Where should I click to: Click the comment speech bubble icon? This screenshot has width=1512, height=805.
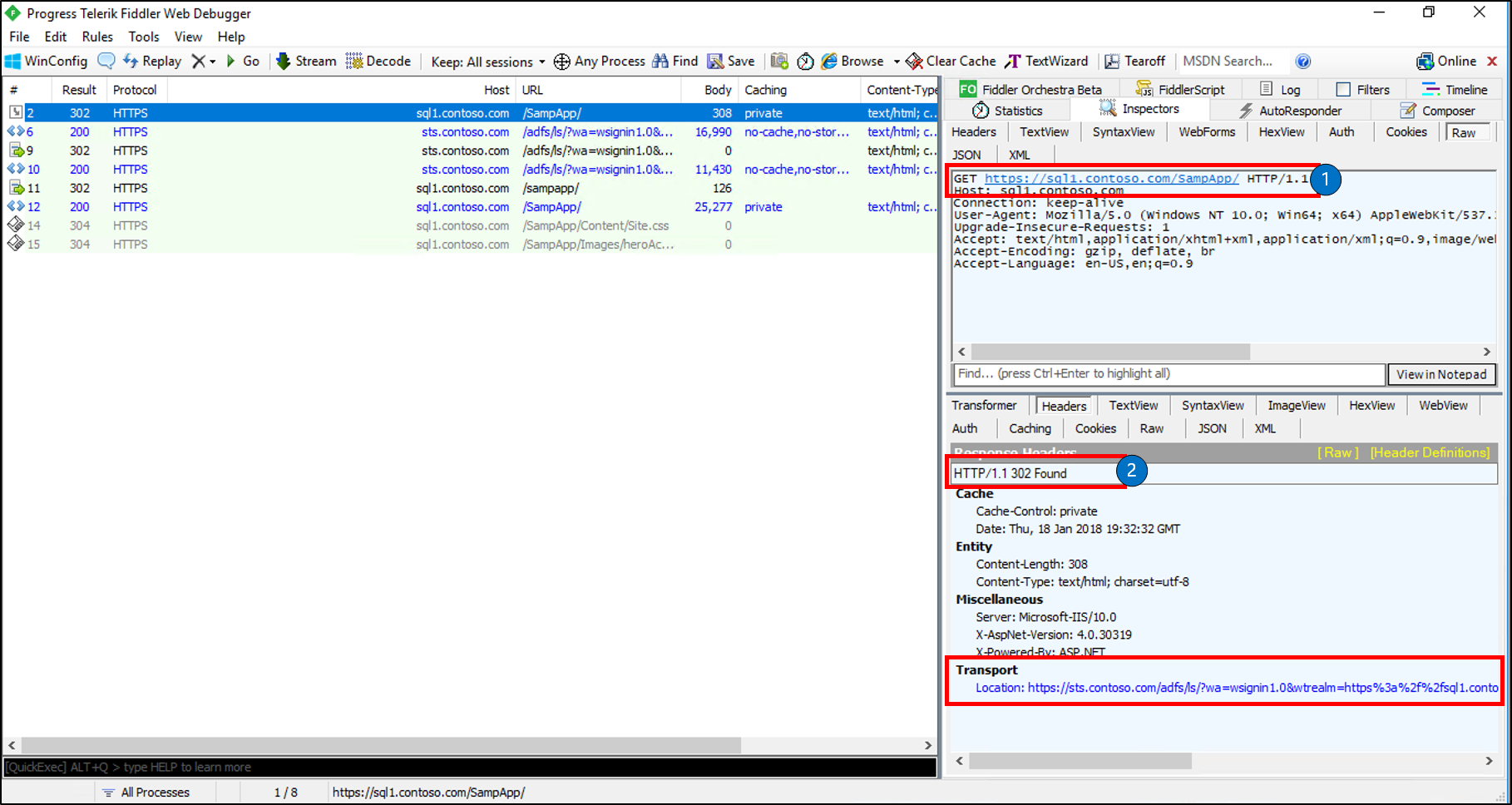[106, 61]
